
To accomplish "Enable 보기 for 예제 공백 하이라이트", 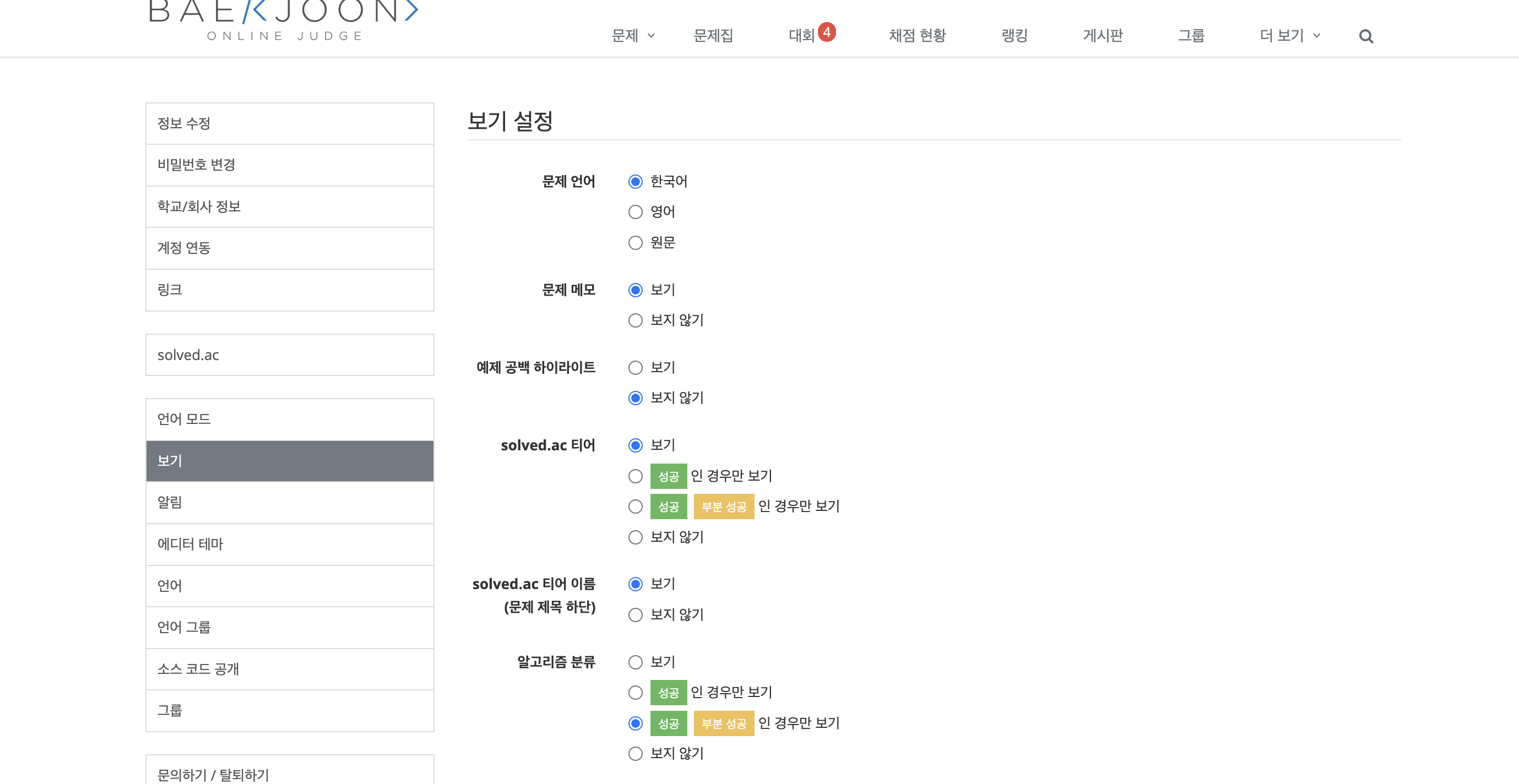I will click(635, 368).
